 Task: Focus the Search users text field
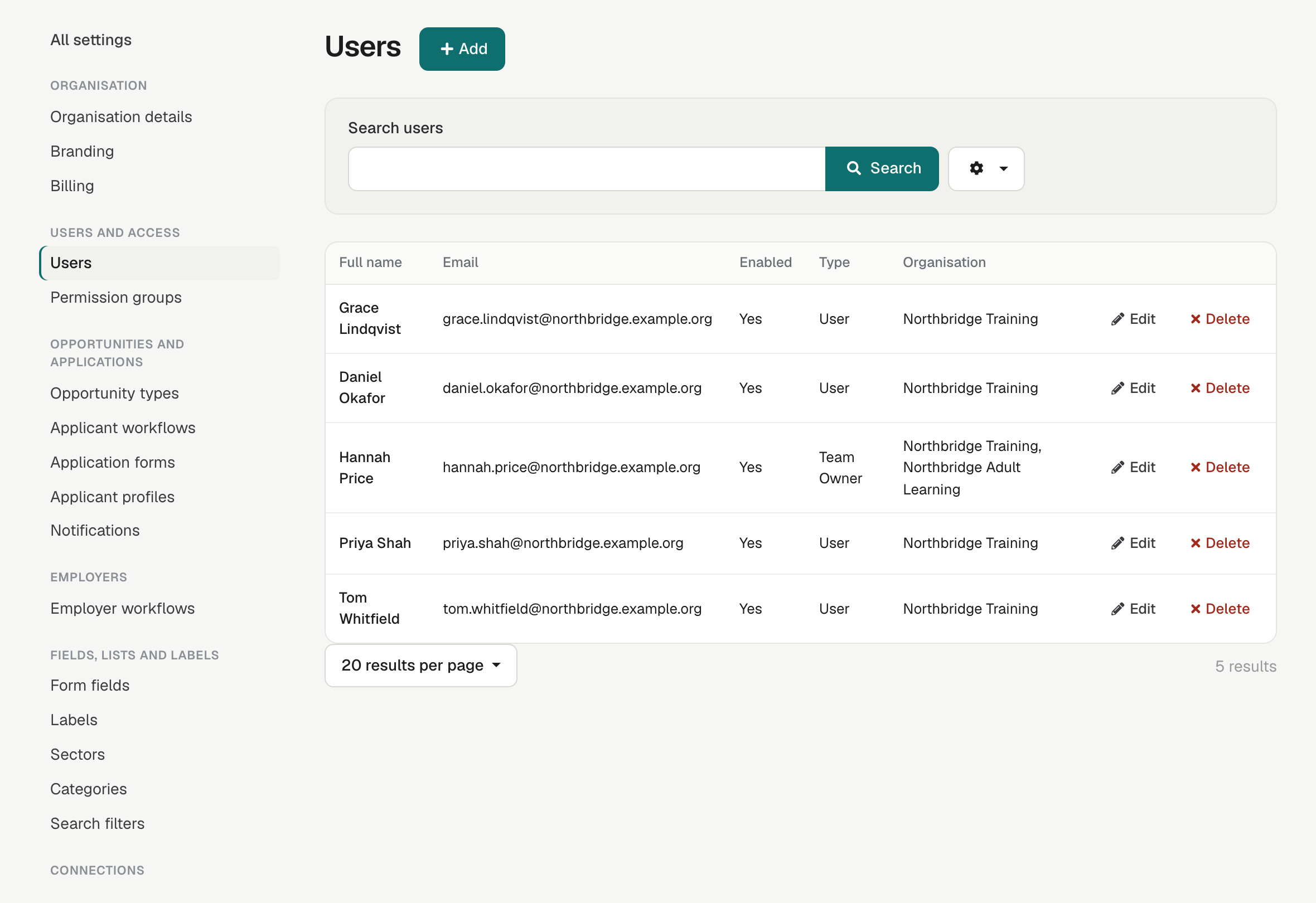pyautogui.click(x=587, y=169)
